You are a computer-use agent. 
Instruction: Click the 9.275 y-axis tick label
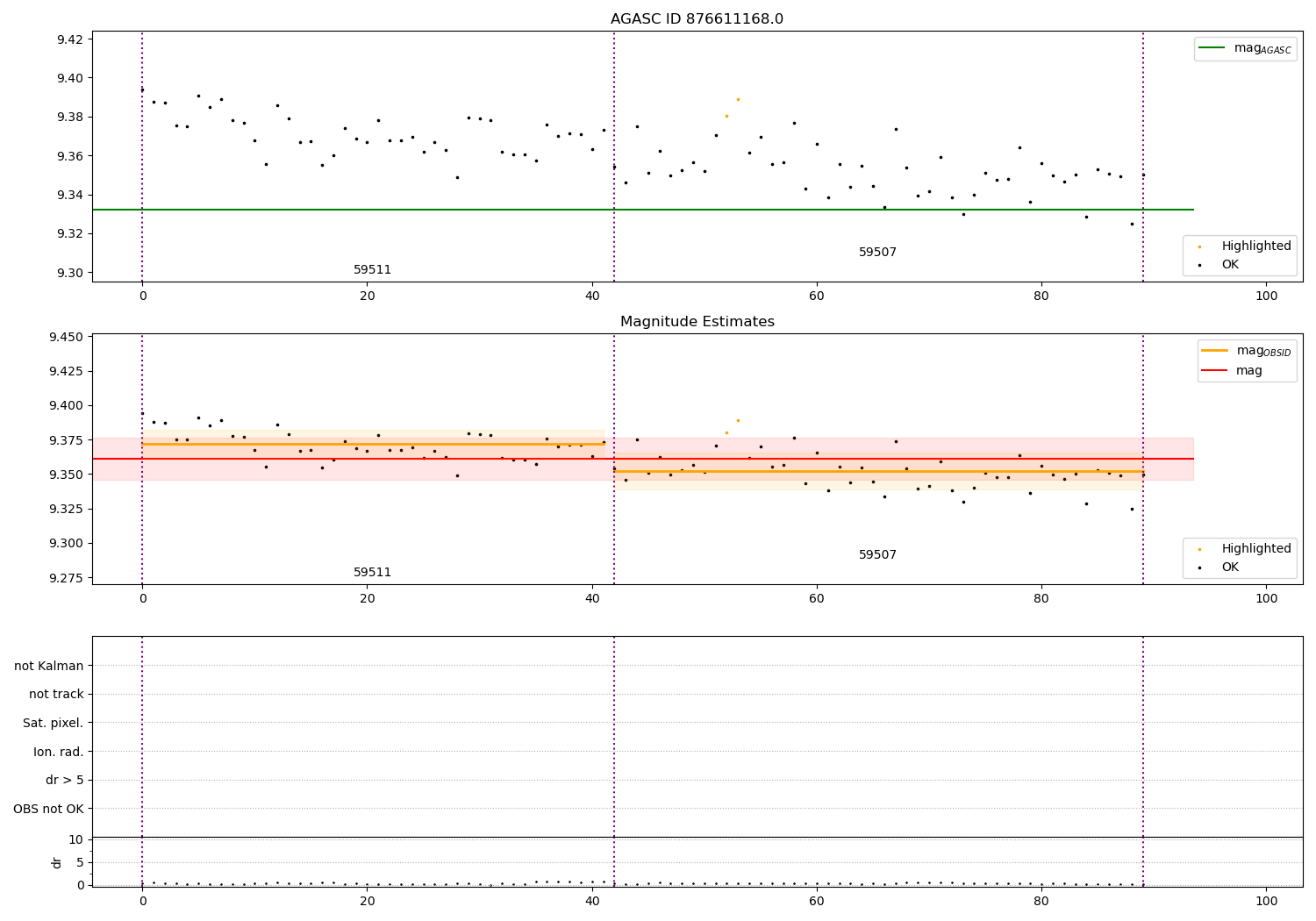pos(66,578)
